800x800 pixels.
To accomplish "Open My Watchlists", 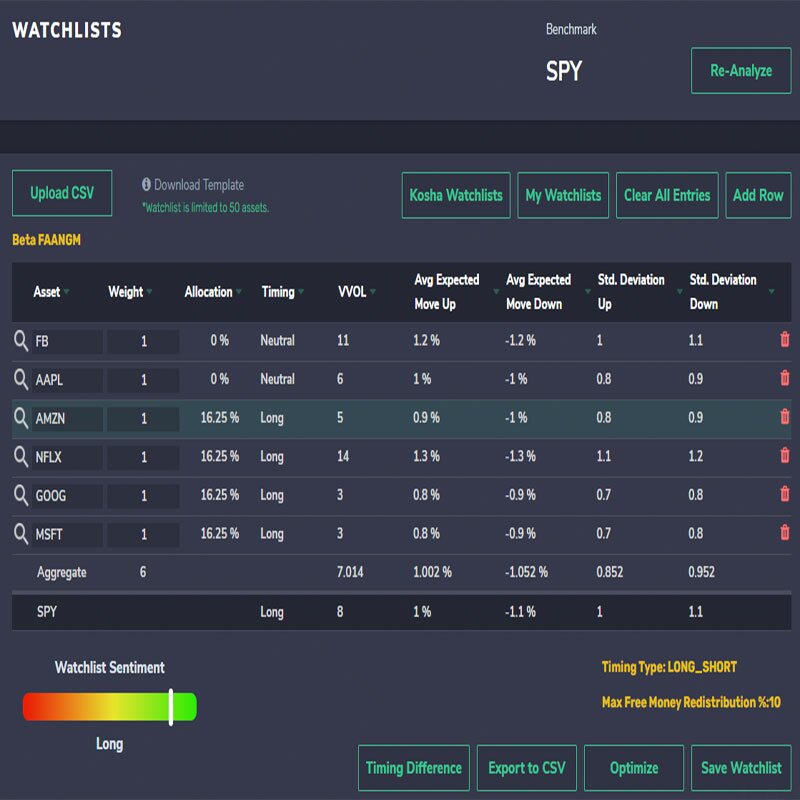I will 563,195.
